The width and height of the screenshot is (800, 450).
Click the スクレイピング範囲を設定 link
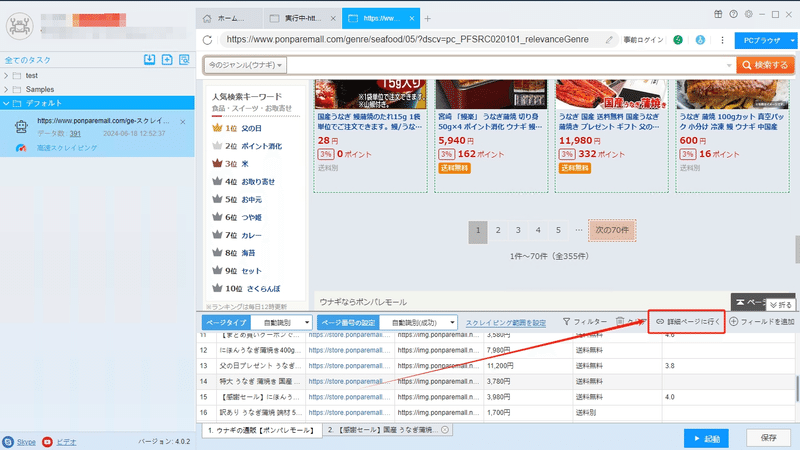pyautogui.click(x=506, y=323)
